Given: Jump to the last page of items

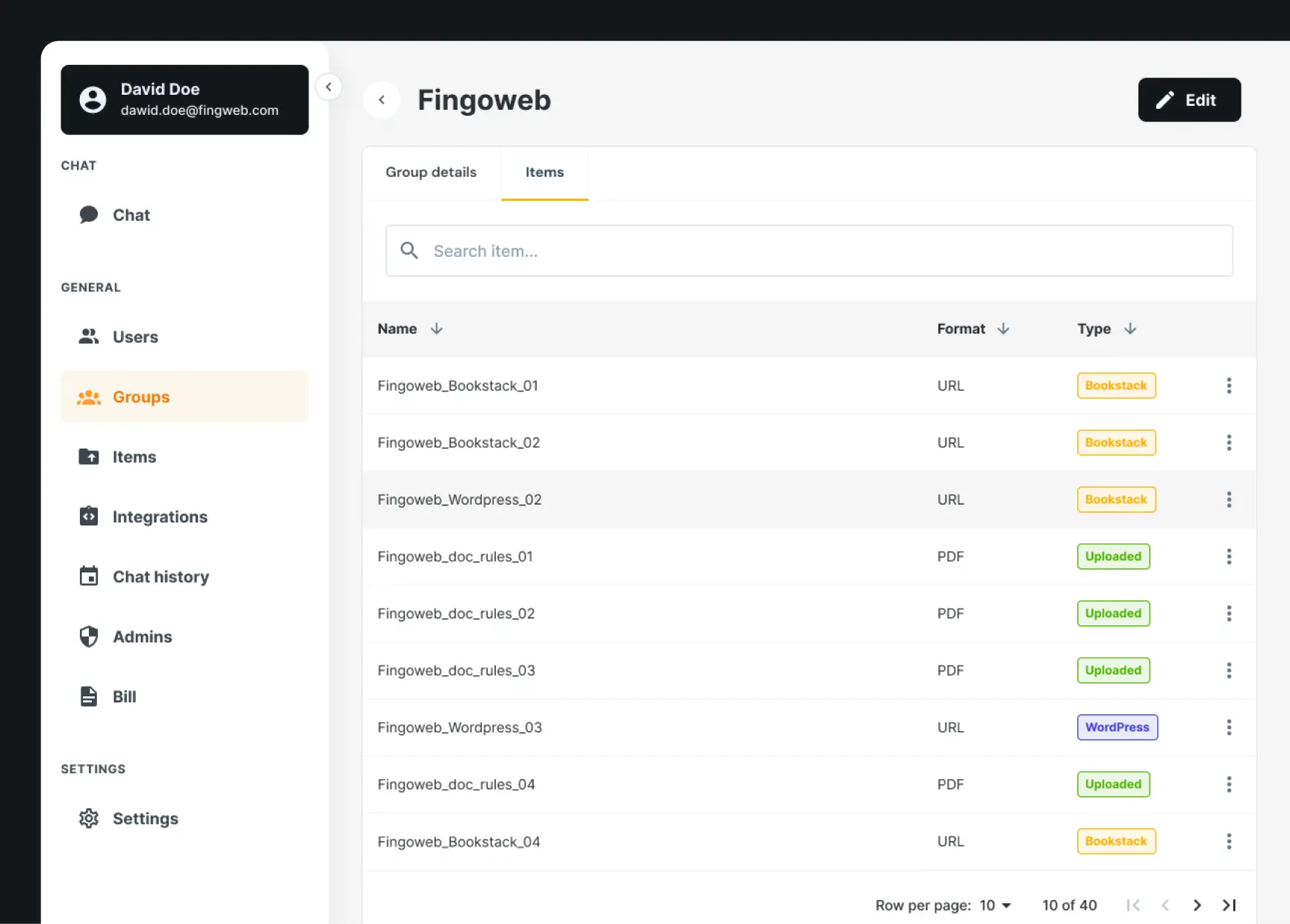Looking at the screenshot, I should [x=1228, y=905].
